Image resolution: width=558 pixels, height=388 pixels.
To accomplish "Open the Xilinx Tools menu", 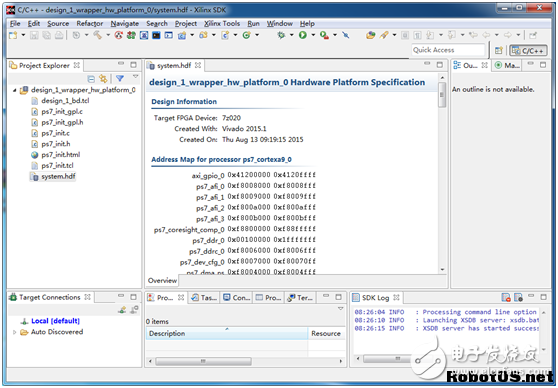I will [x=222, y=23].
